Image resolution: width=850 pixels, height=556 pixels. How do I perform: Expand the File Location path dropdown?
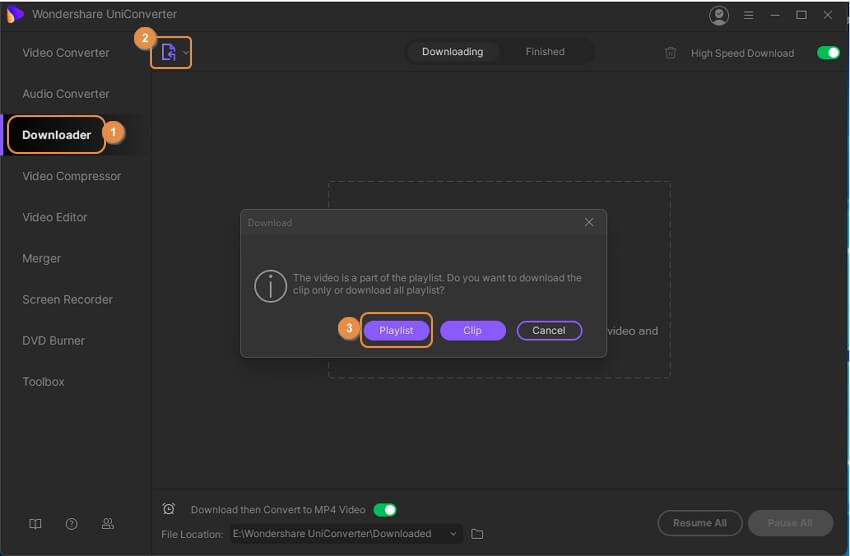454,534
